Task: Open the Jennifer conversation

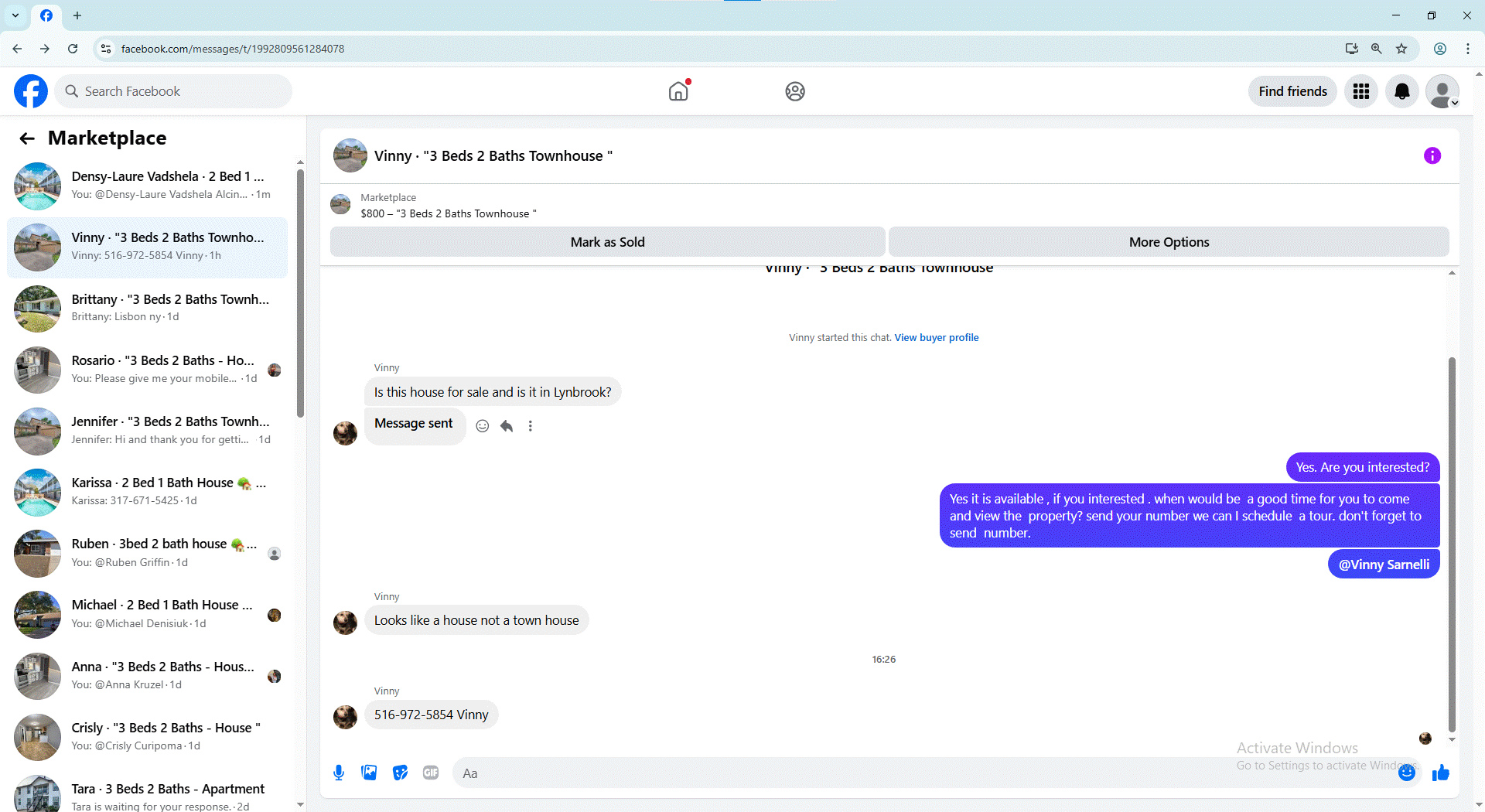Action: (147, 431)
